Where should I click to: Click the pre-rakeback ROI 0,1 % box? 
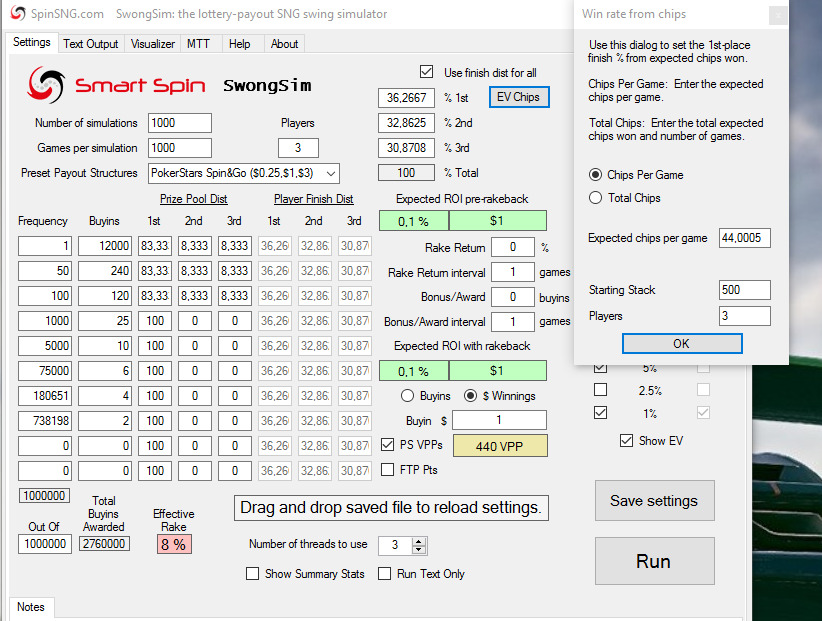[x=414, y=221]
